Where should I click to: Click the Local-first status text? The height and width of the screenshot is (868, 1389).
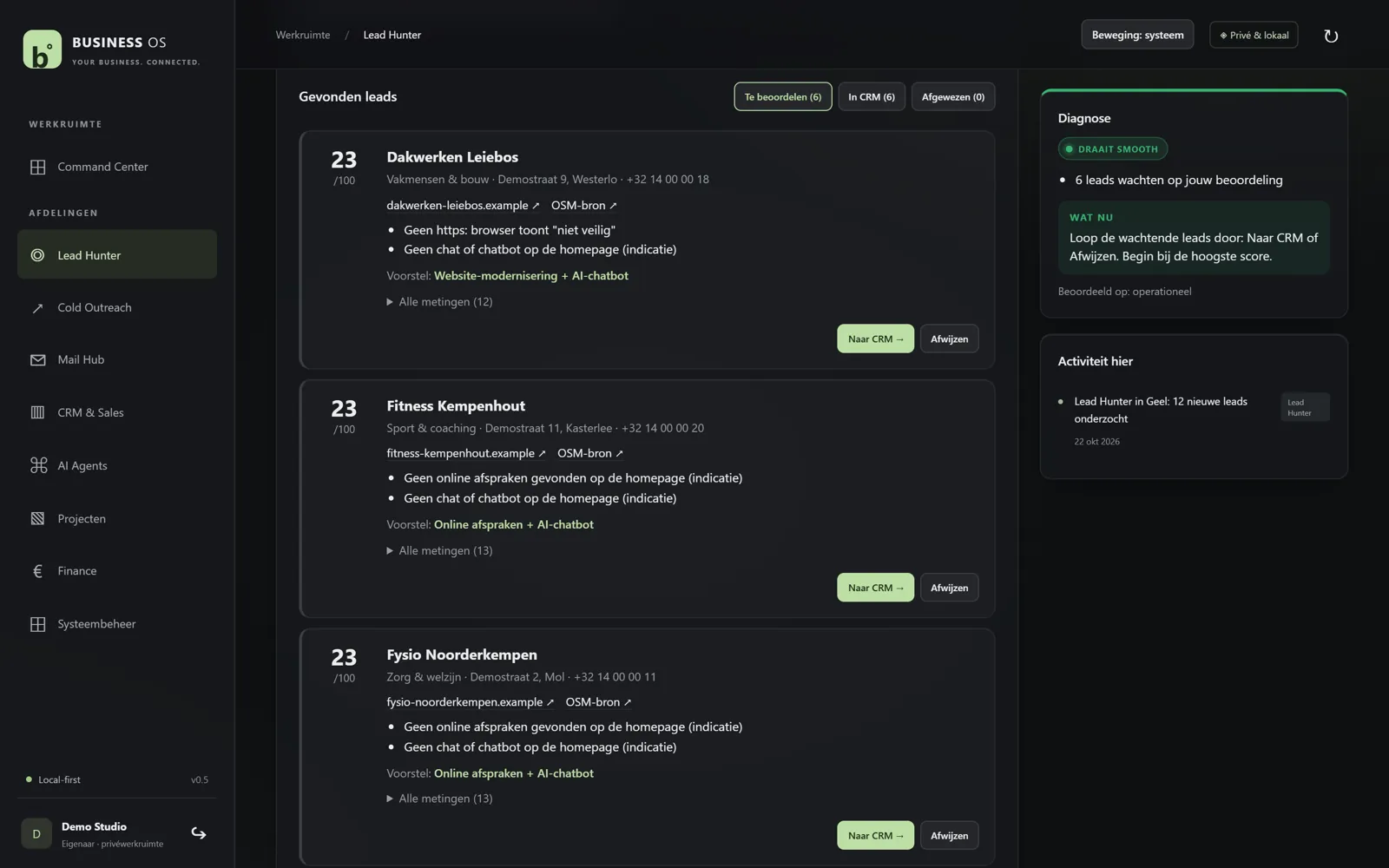(x=59, y=779)
